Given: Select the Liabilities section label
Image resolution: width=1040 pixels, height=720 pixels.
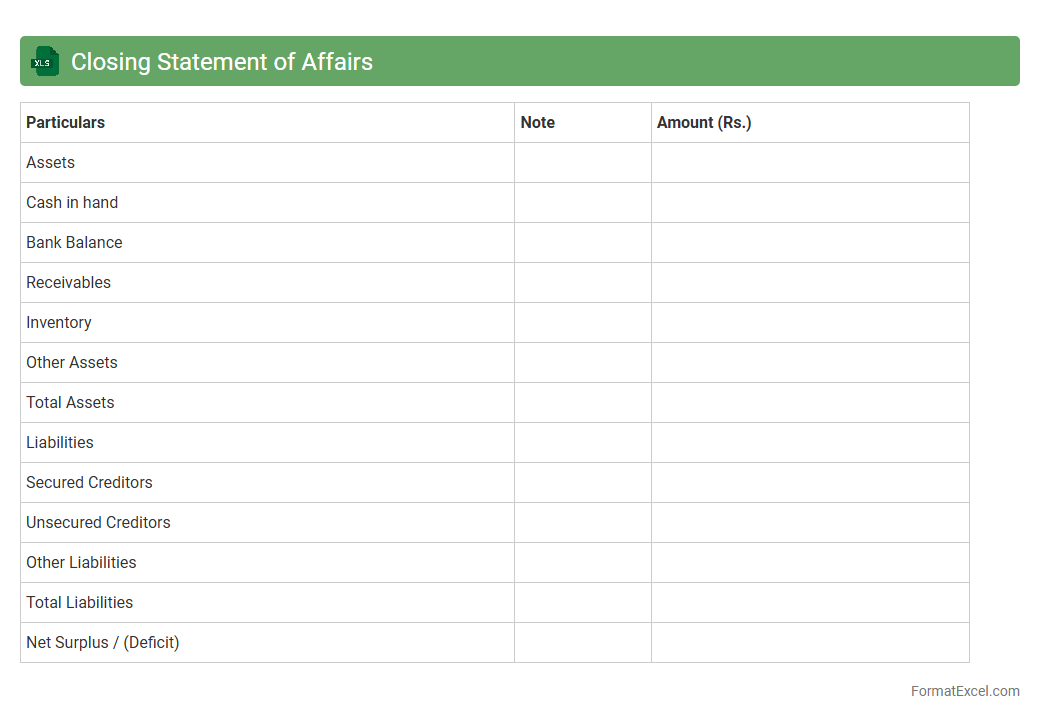Looking at the screenshot, I should [60, 443].
